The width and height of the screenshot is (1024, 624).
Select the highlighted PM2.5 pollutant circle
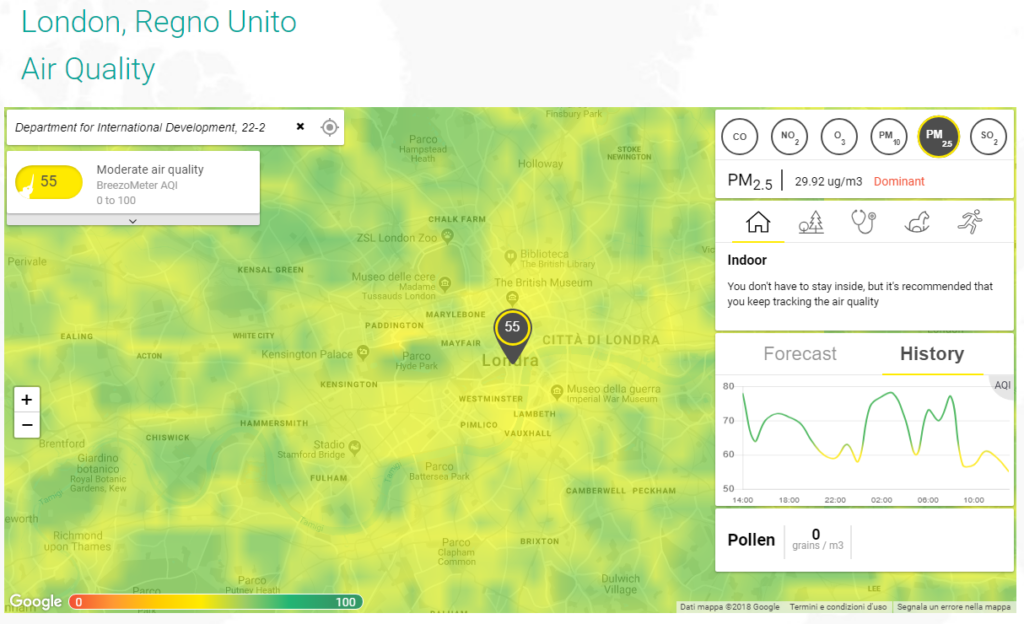pyautogui.click(x=938, y=136)
